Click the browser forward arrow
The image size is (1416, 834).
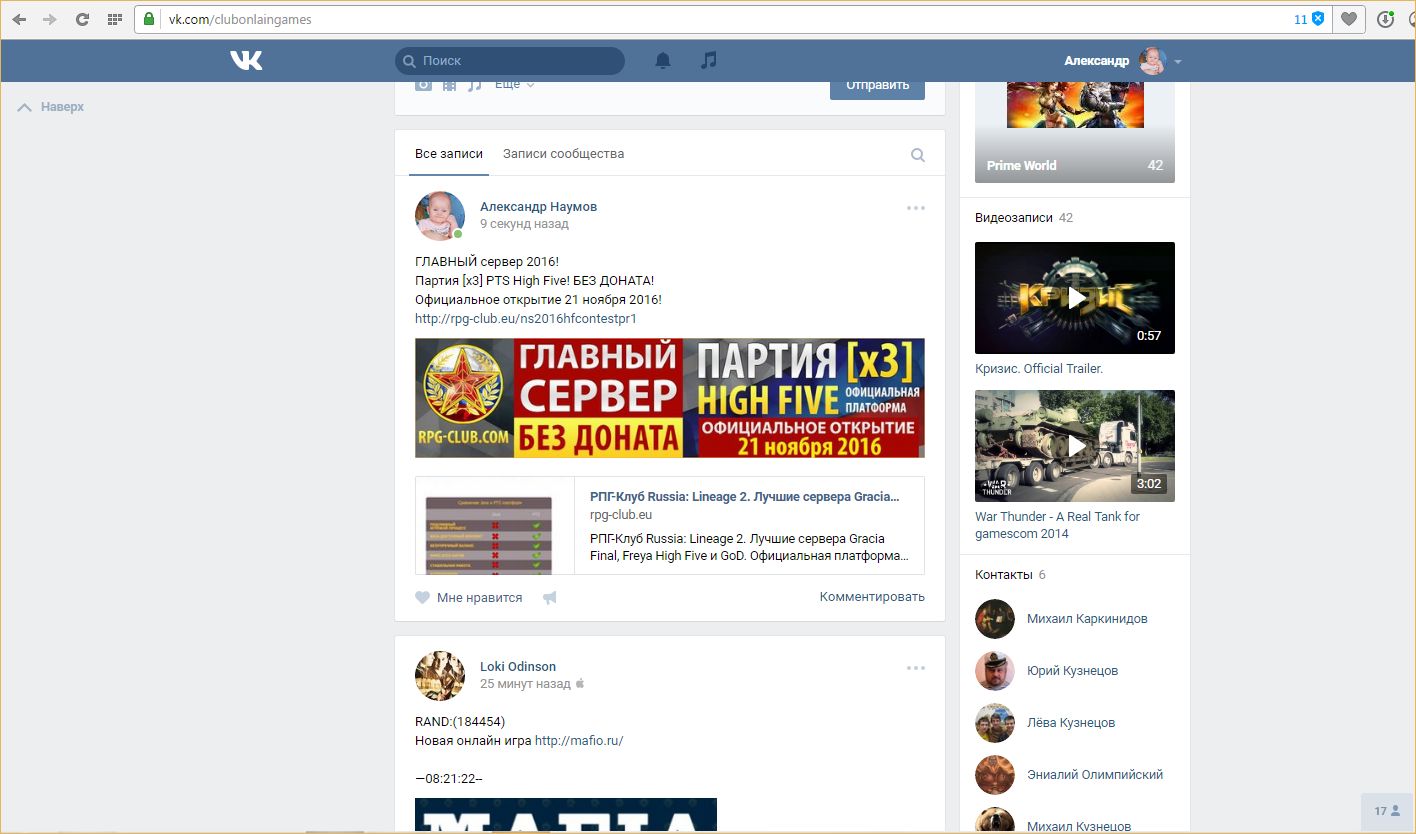(50, 19)
